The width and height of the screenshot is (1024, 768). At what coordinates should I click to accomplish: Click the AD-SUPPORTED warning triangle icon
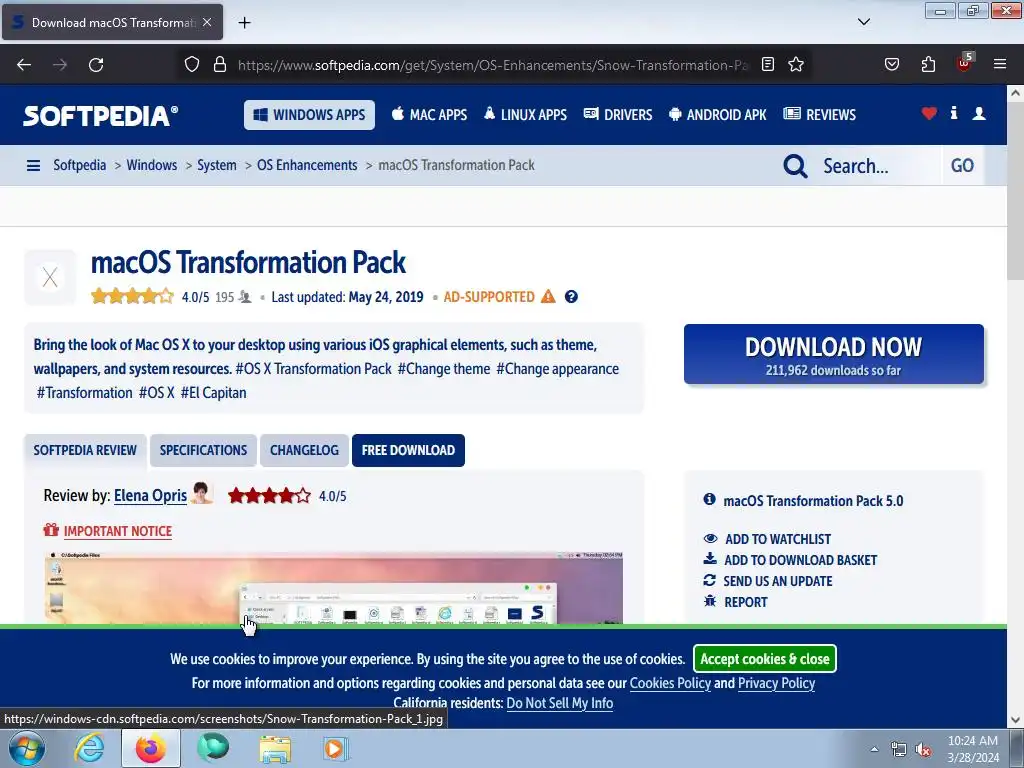coord(548,296)
